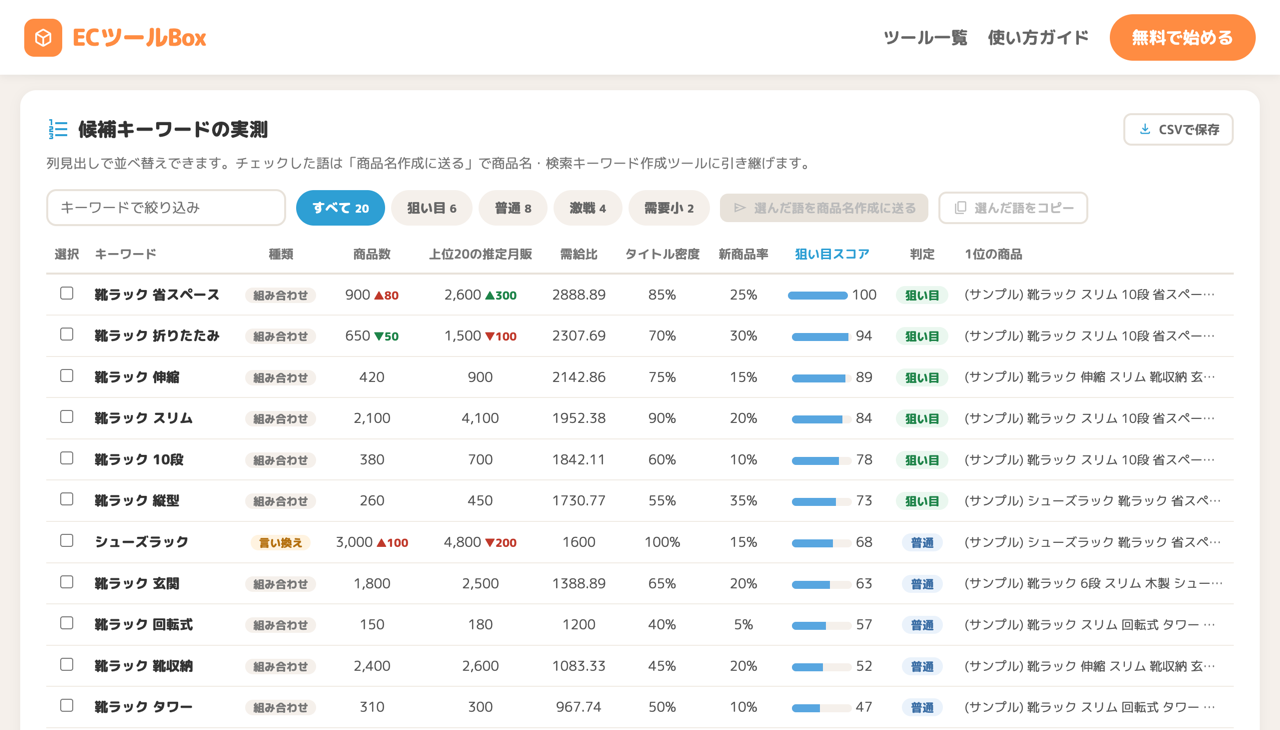The image size is (1280, 730).
Task: Sort by the 狙い目スコア column header
Action: (832, 254)
